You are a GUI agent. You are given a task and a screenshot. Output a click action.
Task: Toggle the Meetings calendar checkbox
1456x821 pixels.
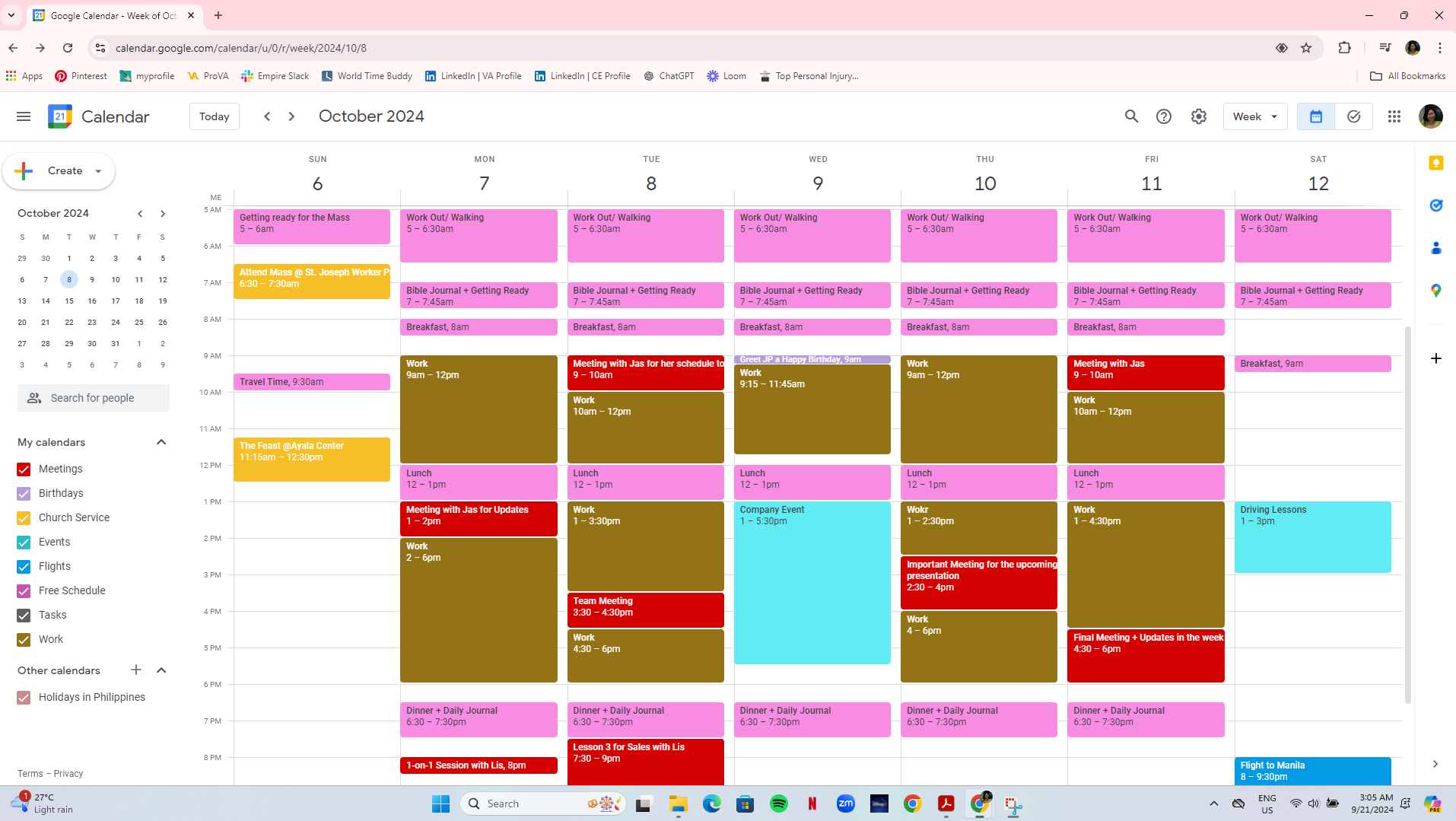(x=24, y=469)
